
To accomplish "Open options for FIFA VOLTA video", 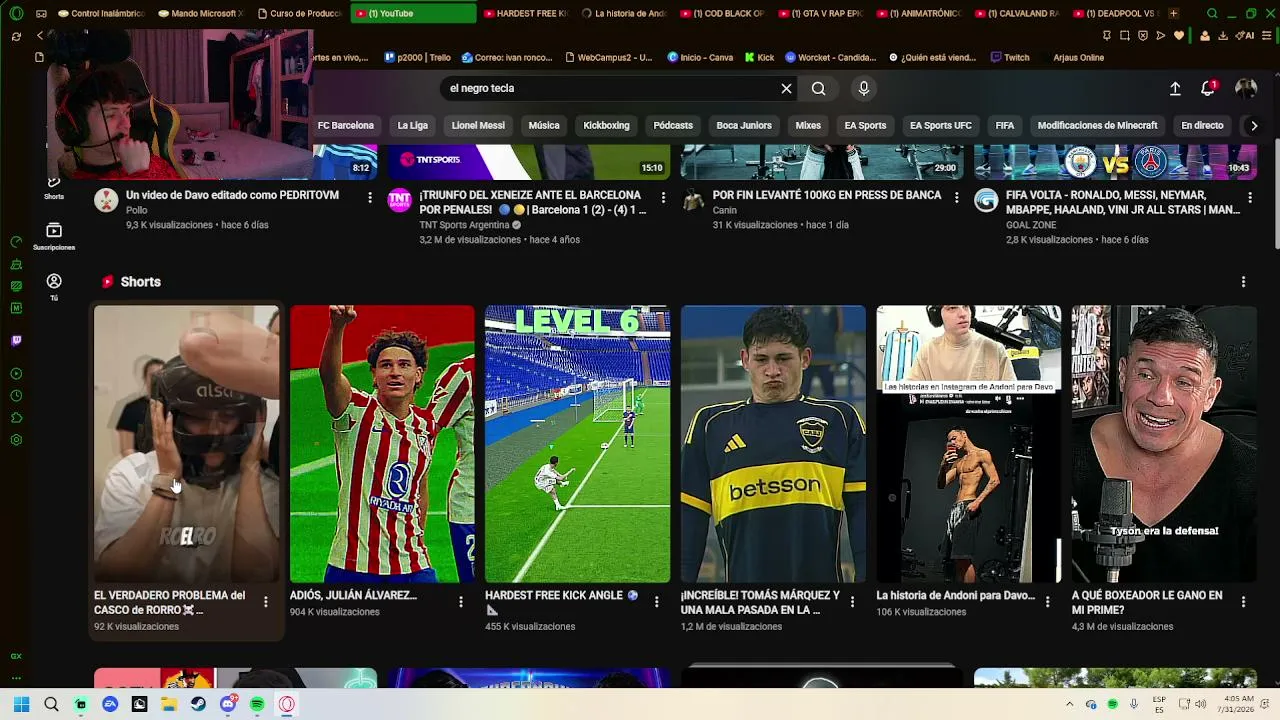I will pyautogui.click(x=1250, y=197).
